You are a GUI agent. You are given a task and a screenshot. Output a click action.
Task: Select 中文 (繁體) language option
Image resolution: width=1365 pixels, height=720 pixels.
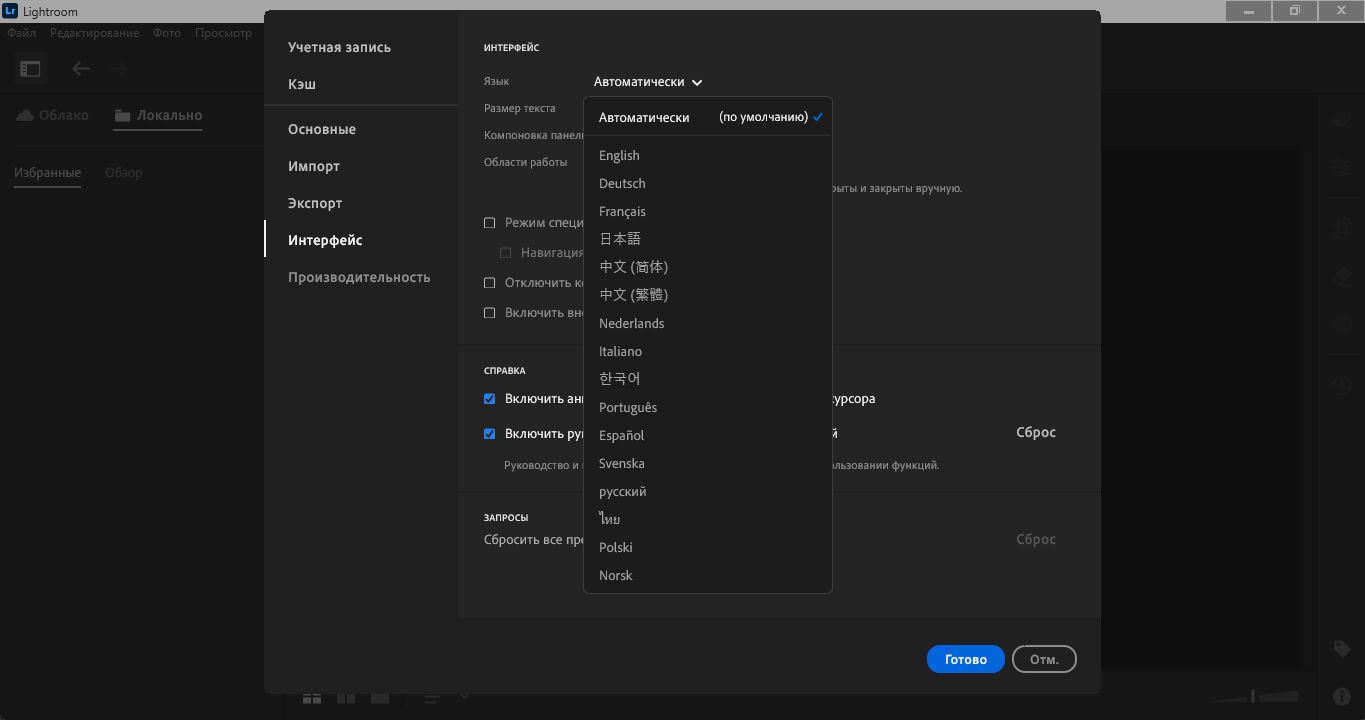[708, 295]
